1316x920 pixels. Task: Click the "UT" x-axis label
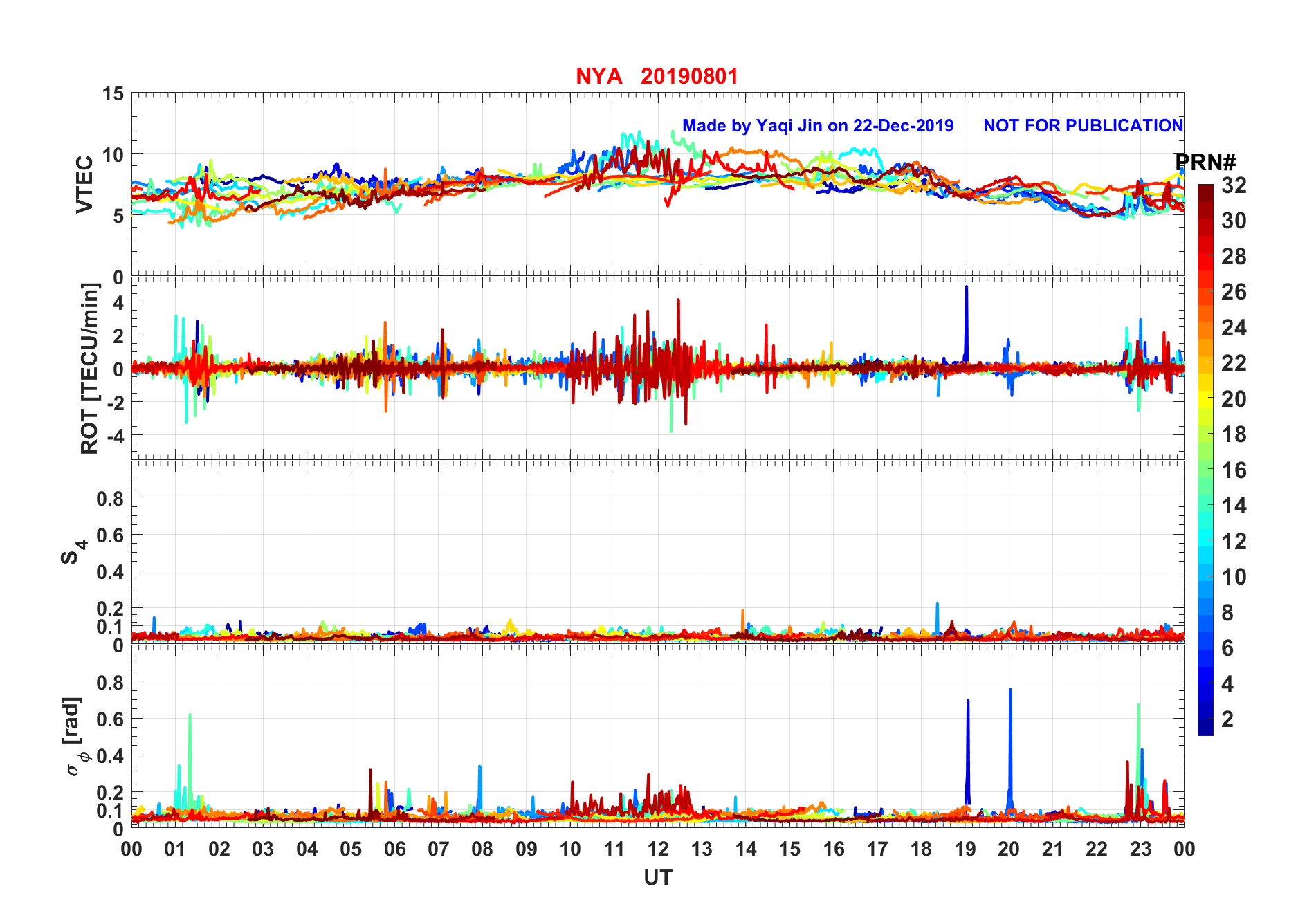point(658,877)
